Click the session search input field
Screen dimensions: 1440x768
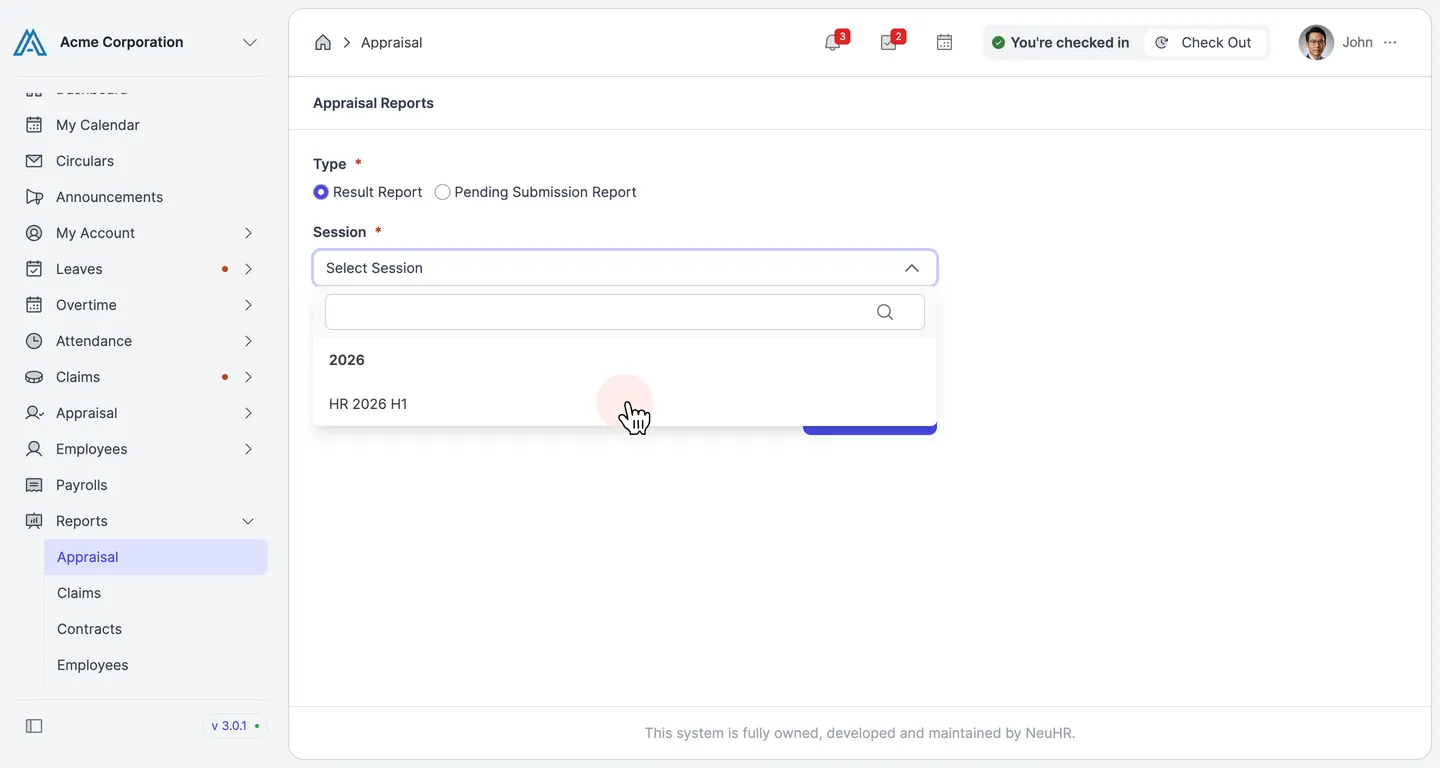tap(625, 312)
